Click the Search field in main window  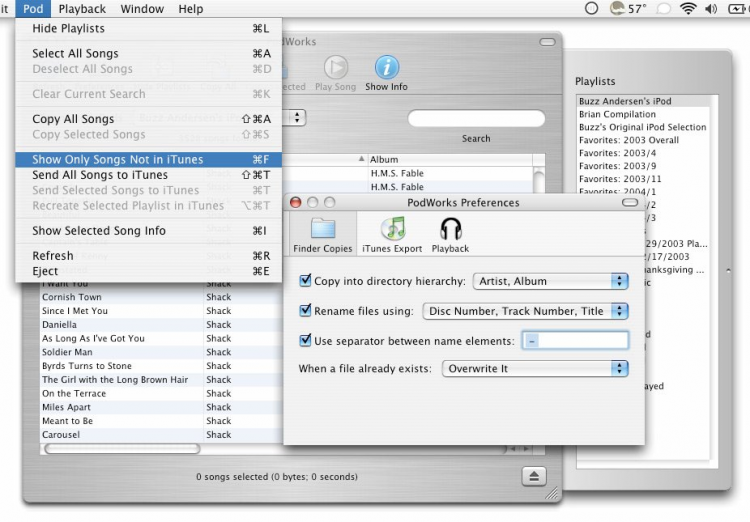(476, 119)
